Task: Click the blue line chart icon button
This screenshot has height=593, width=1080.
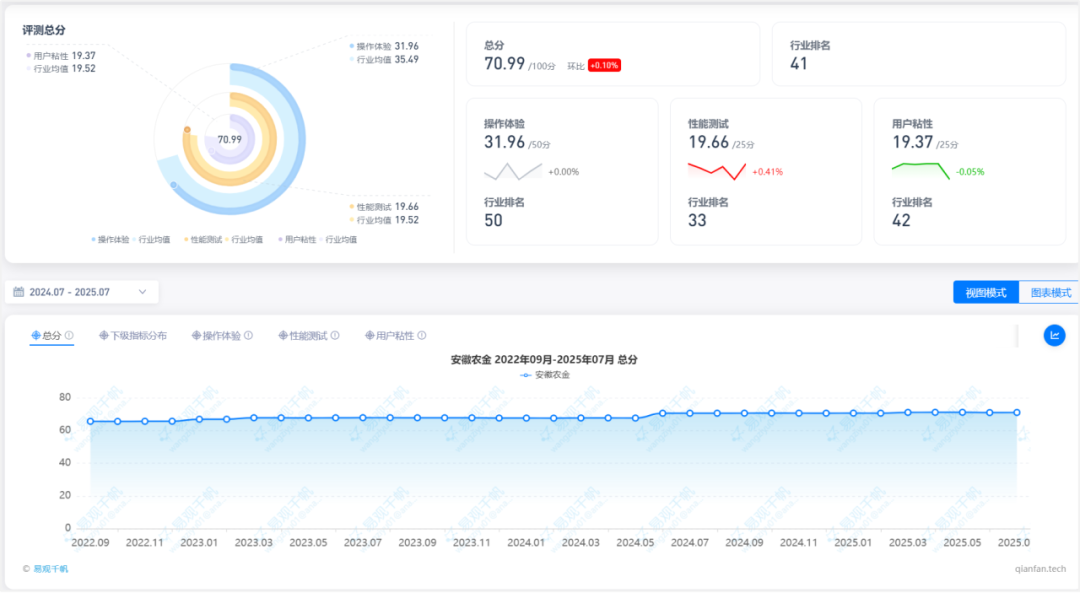Action: coord(1054,336)
